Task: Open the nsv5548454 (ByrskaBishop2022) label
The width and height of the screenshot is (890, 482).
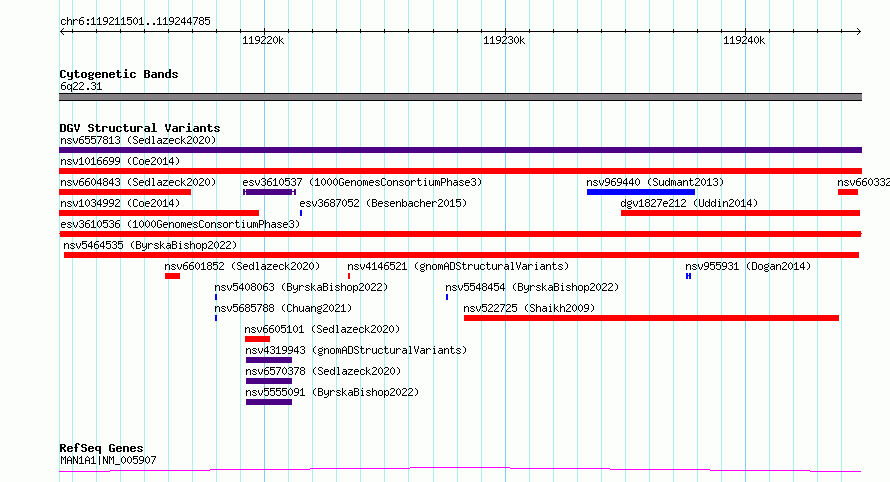Action: pos(532,287)
